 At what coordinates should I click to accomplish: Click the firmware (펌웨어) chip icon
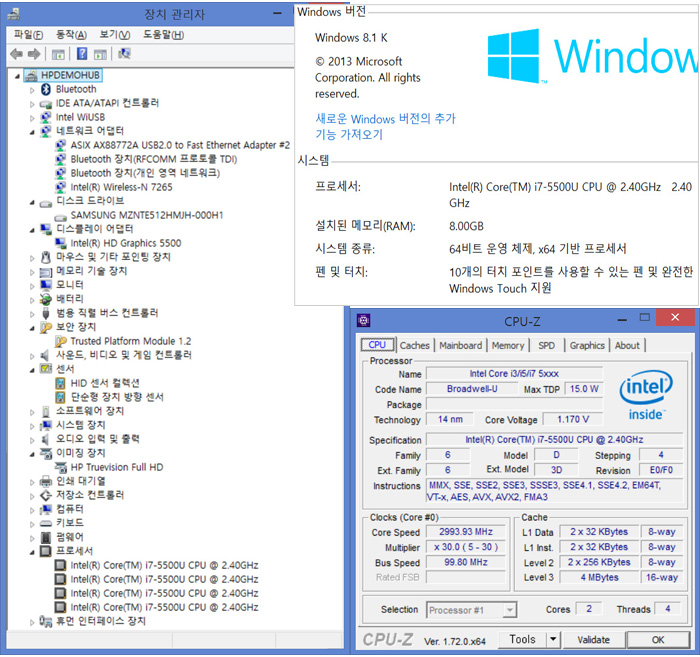[46, 537]
